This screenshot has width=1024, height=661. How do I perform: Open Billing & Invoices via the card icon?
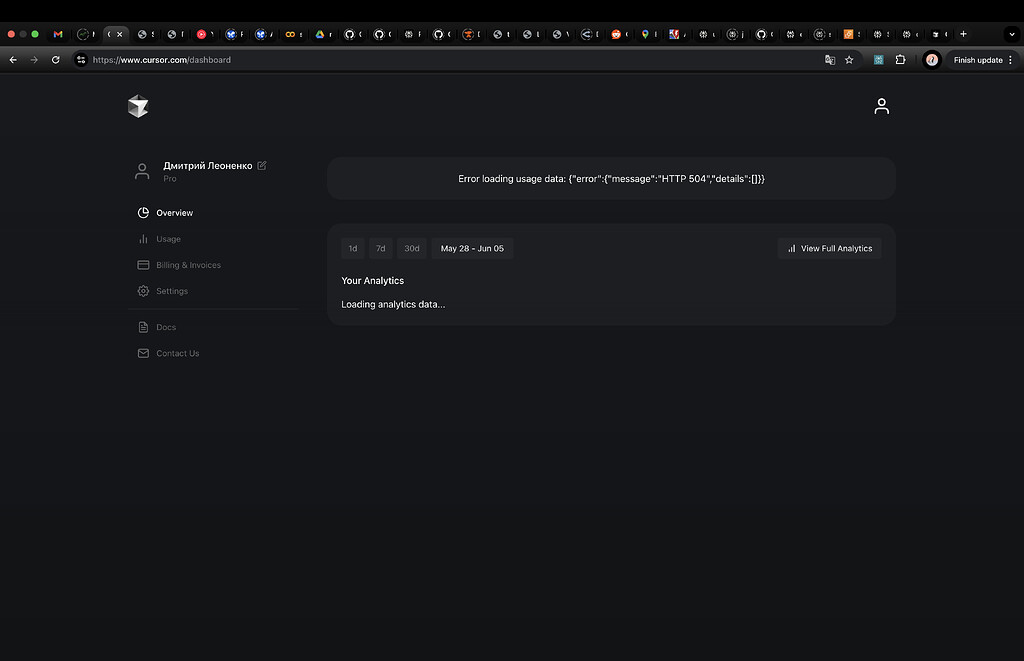143,265
